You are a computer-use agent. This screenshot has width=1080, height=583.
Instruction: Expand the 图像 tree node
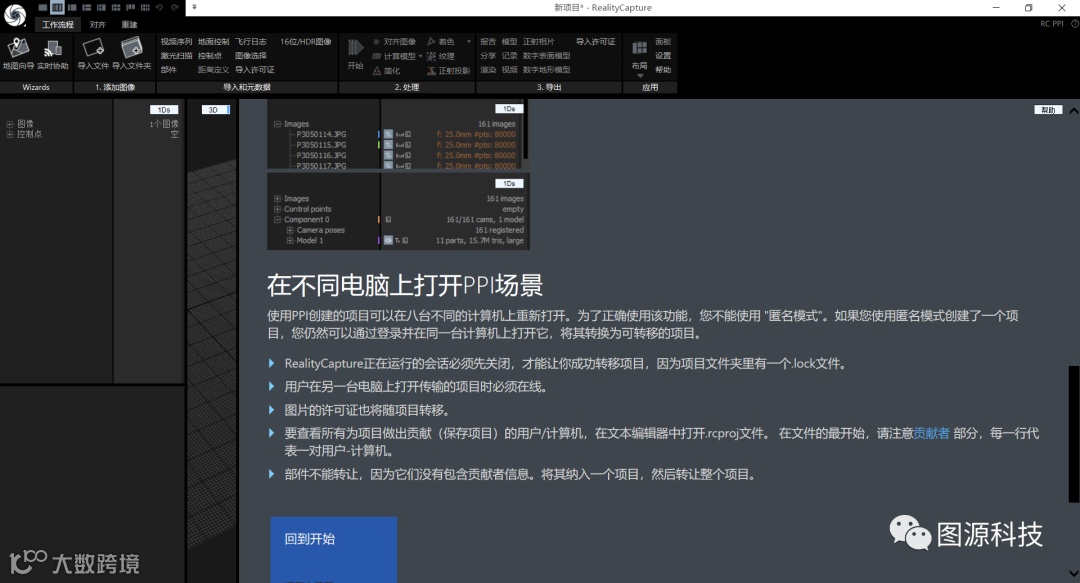point(10,124)
